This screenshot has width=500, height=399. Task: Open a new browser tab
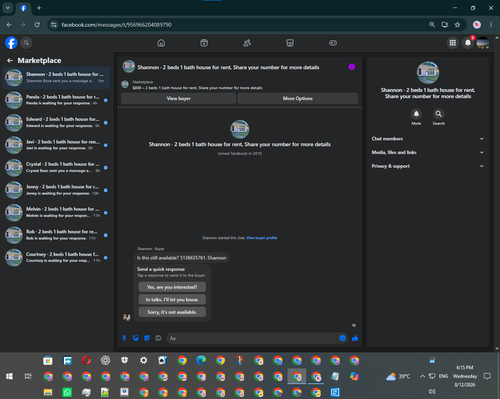click(x=39, y=8)
